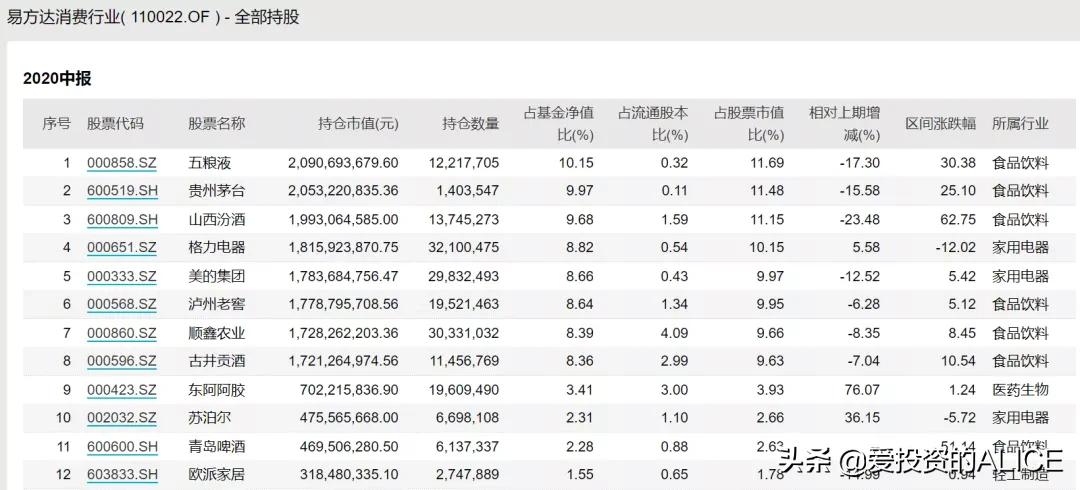The height and width of the screenshot is (490, 1080).
Task: Select the 000596.SZ code link
Action: click(x=122, y=361)
